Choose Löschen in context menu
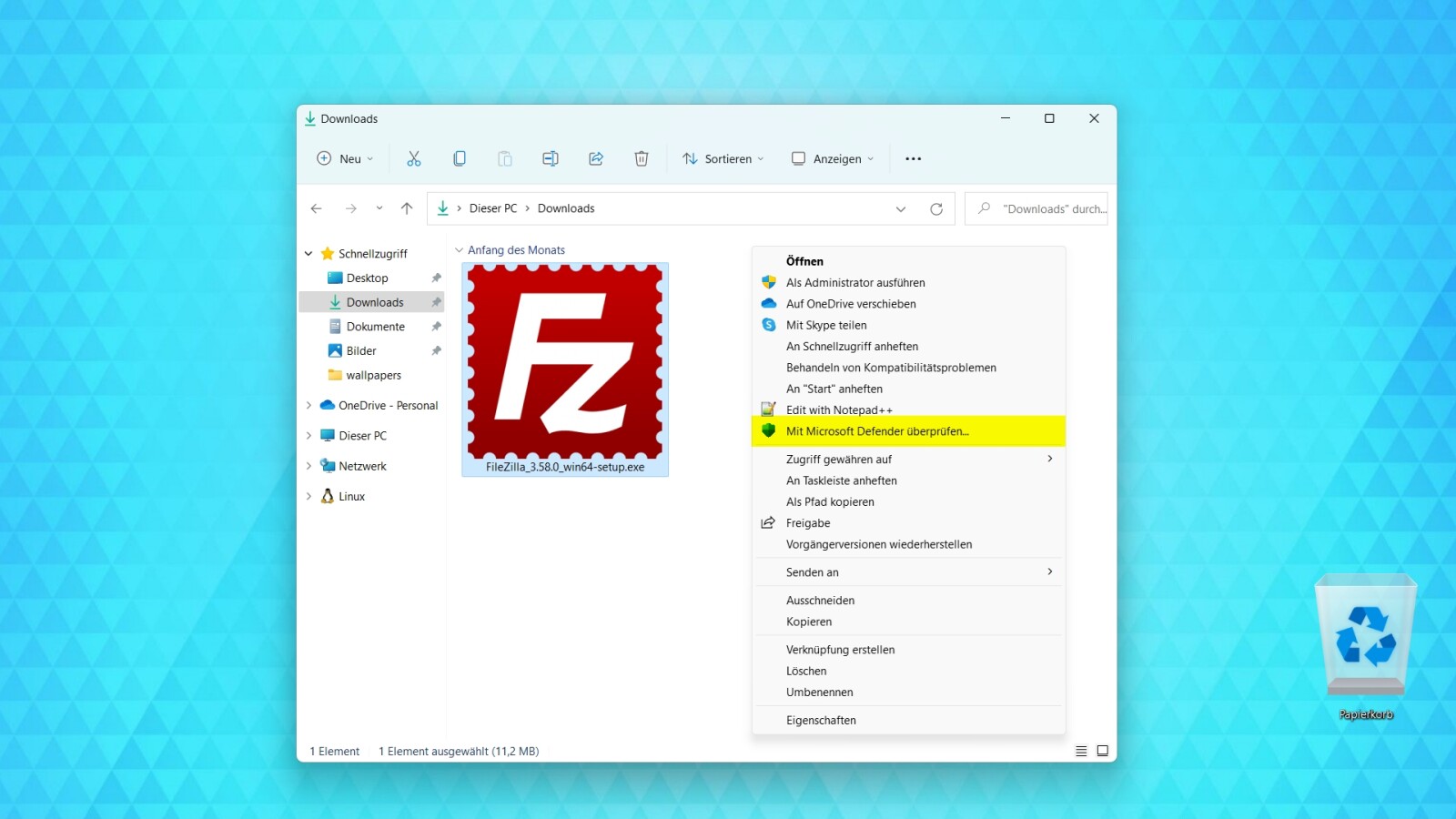1456x819 pixels. point(908,671)
